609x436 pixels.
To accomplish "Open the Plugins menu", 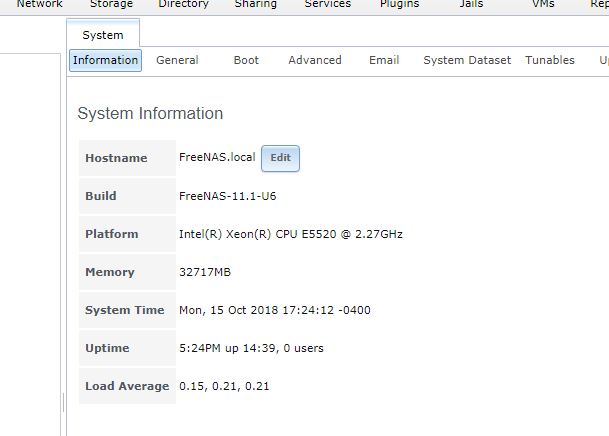I will click(399, 4).
